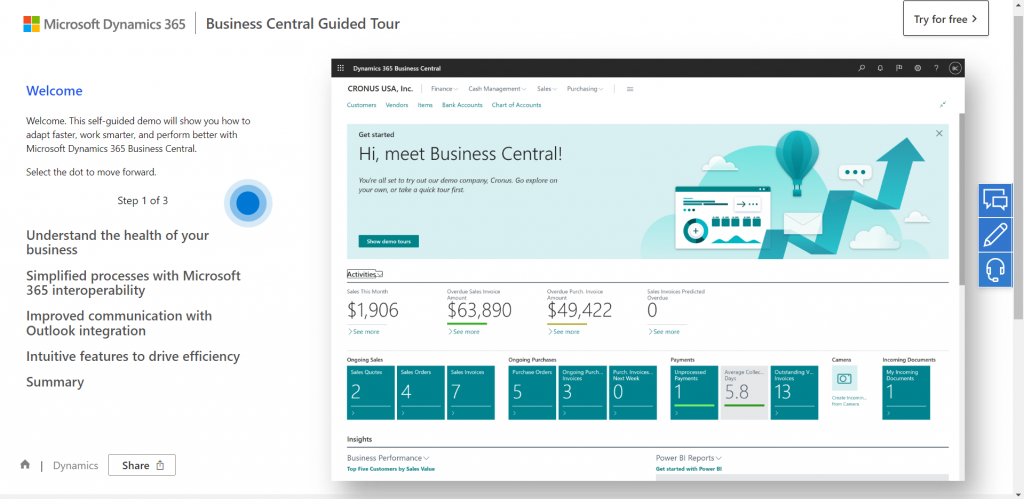
Task: Open the Activities dropdown
Action: pos(364,274)
